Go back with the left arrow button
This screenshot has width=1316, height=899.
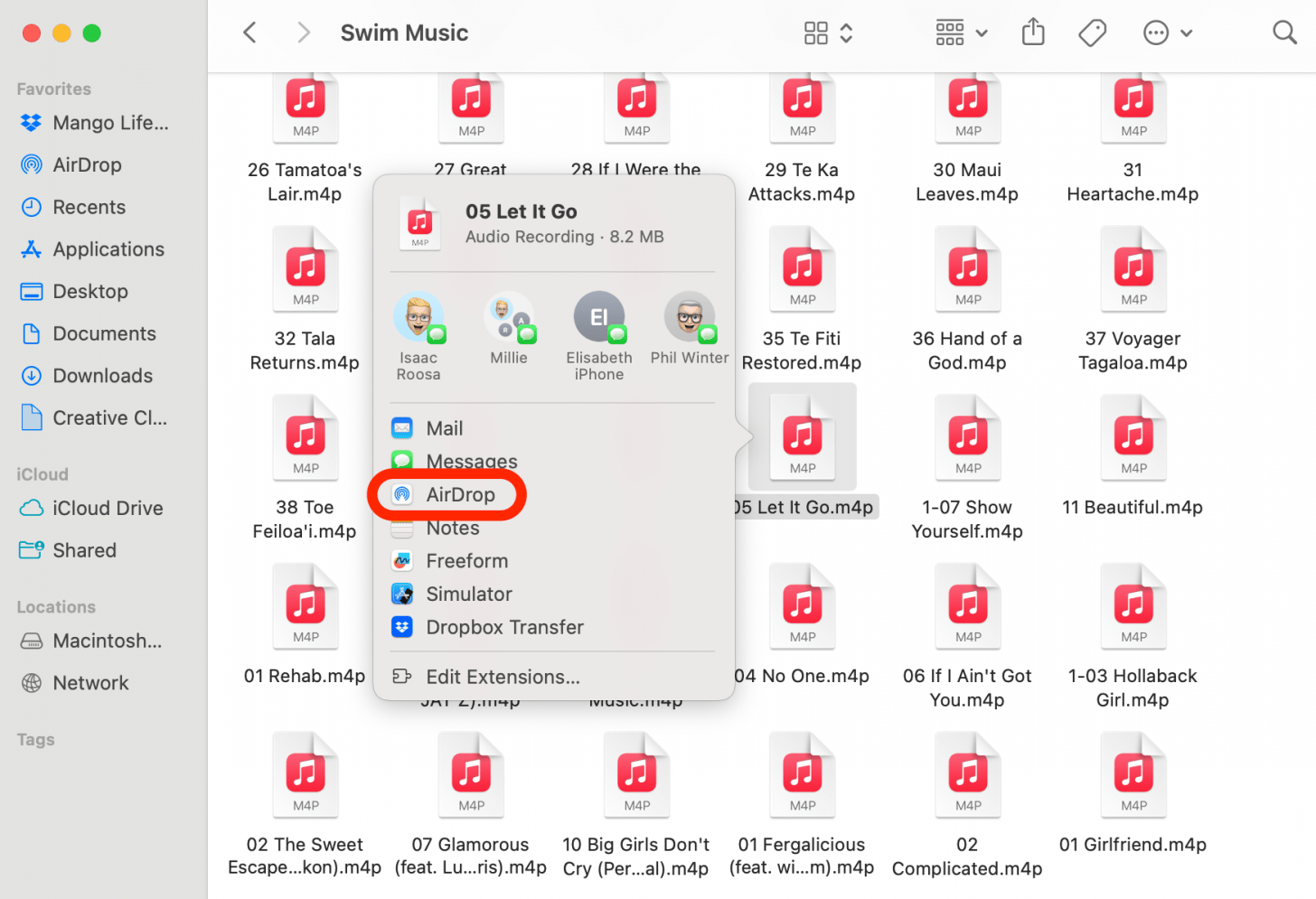250,33
